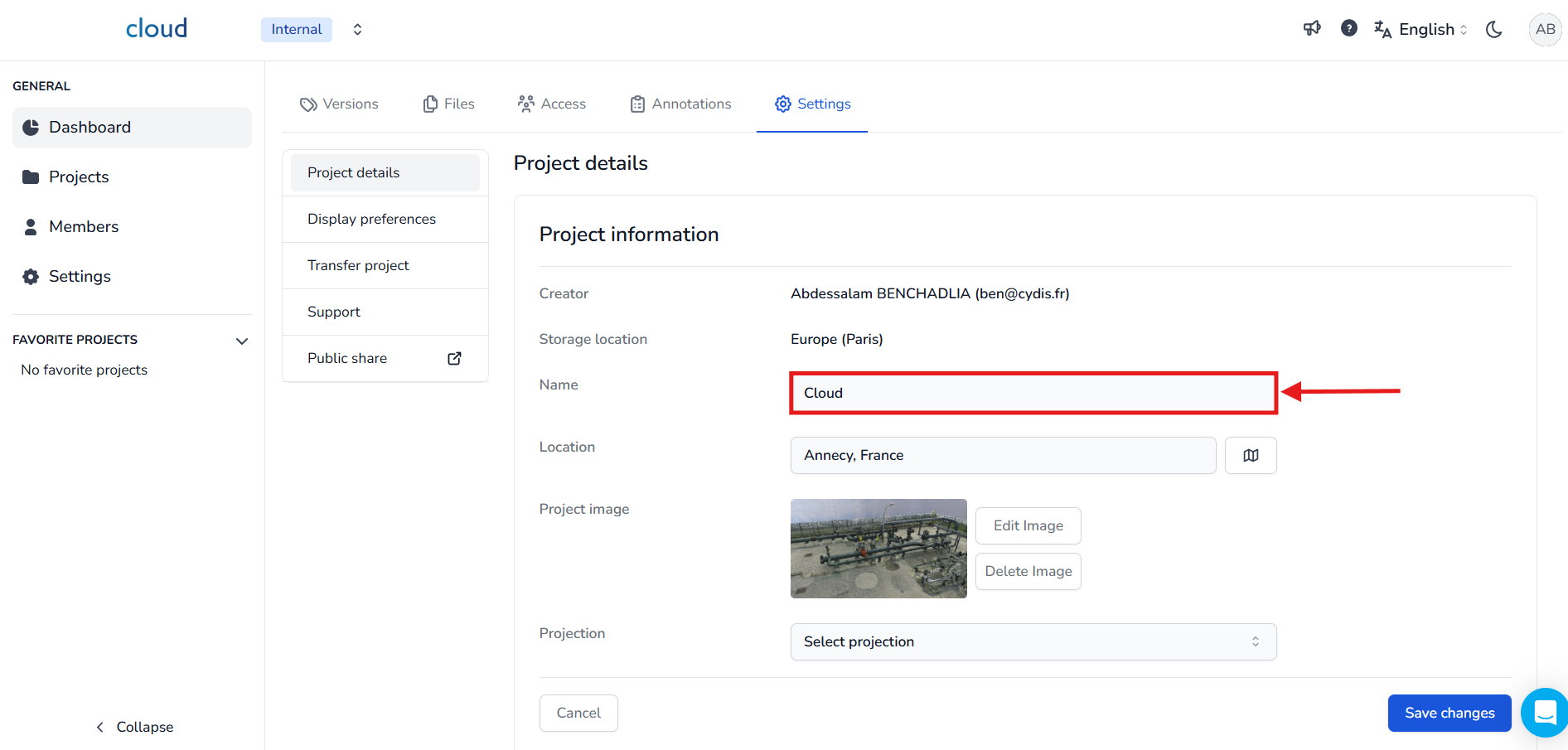The width and height of the screenshot is (1568, 750).
Task: Switch to the Annotations tab
Action: 680,104
